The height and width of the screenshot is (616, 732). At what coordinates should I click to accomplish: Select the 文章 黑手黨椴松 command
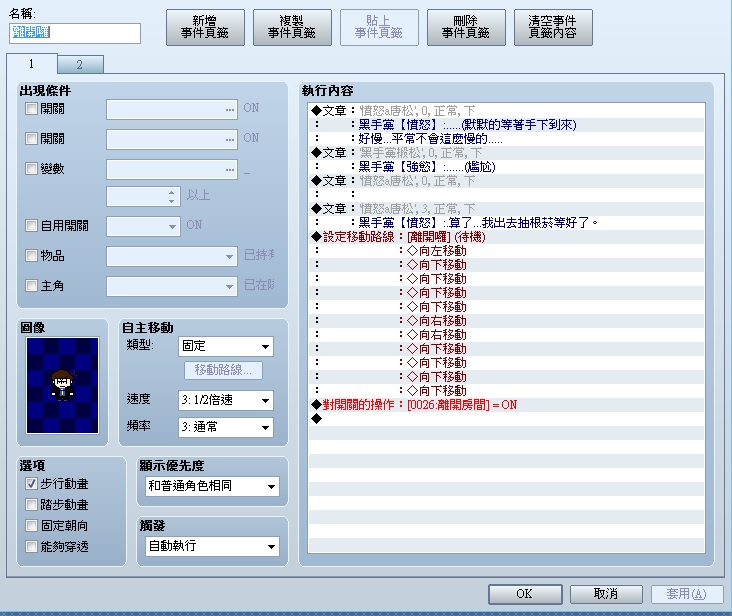tap(506, 153)
